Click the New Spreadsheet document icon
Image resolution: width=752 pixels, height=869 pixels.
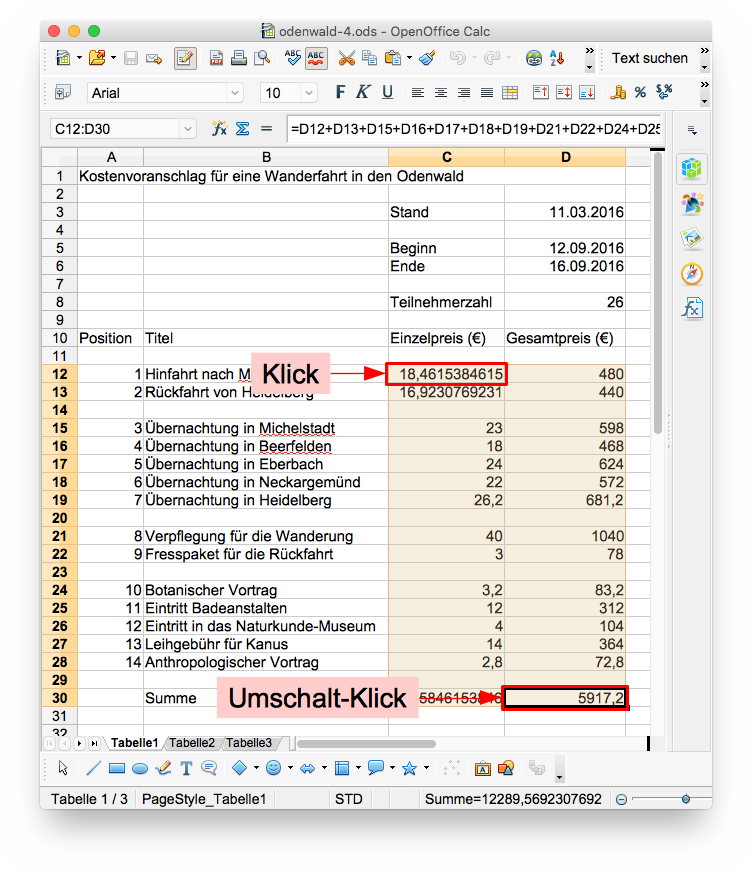[x=63, y=58]
